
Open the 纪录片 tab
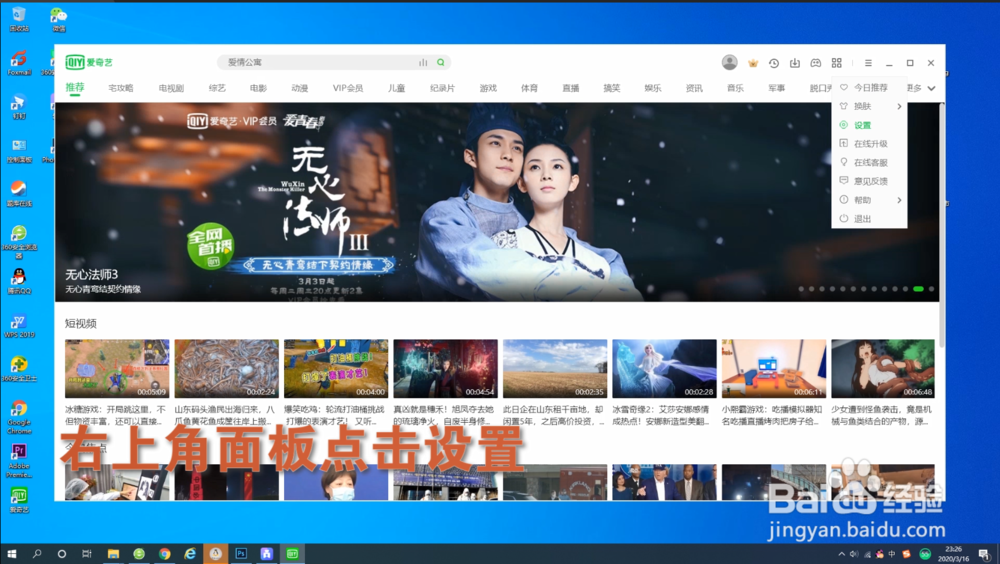point(442,88)
